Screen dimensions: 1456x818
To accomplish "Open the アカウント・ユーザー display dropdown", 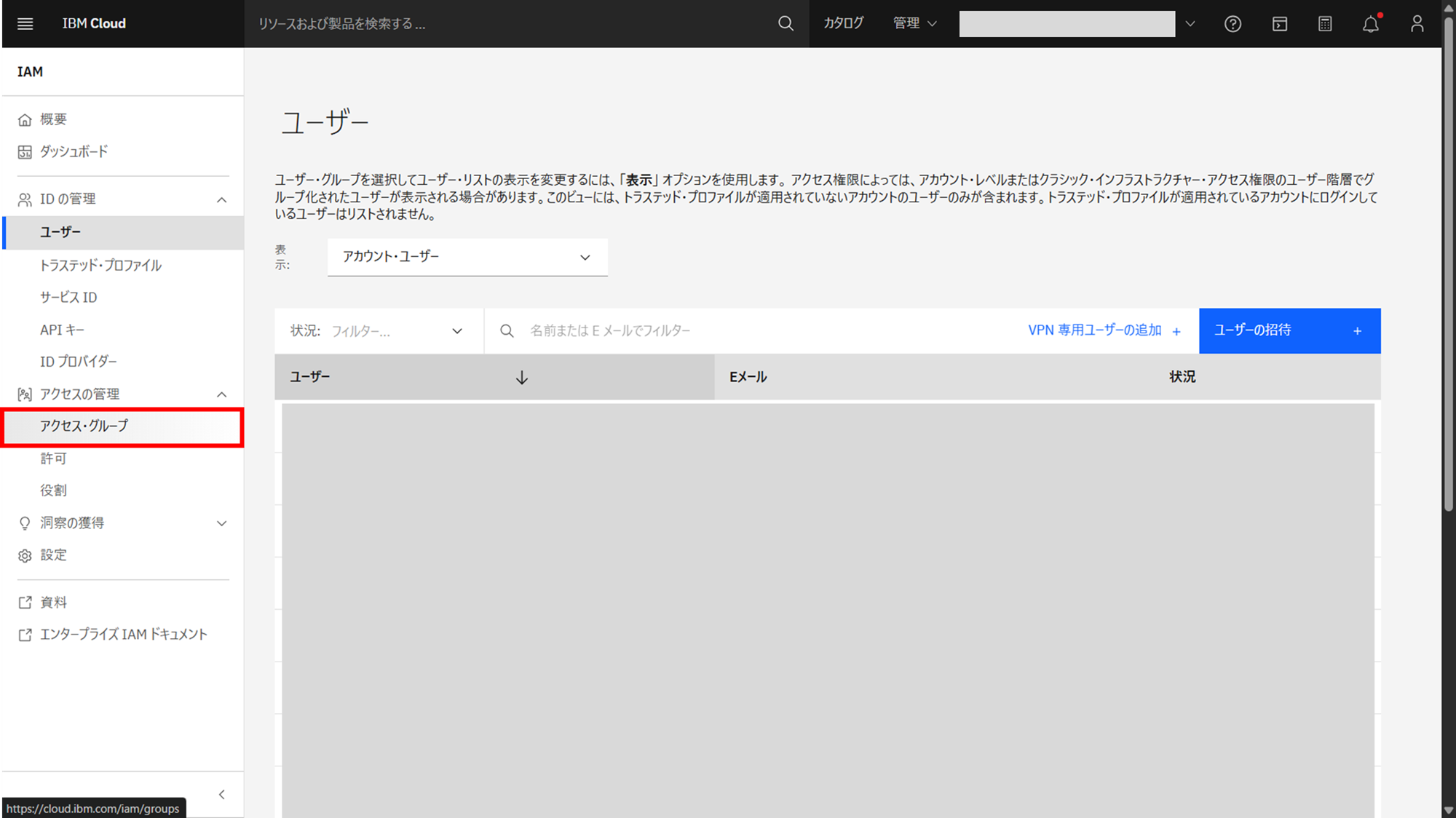I will click(467, 257).
